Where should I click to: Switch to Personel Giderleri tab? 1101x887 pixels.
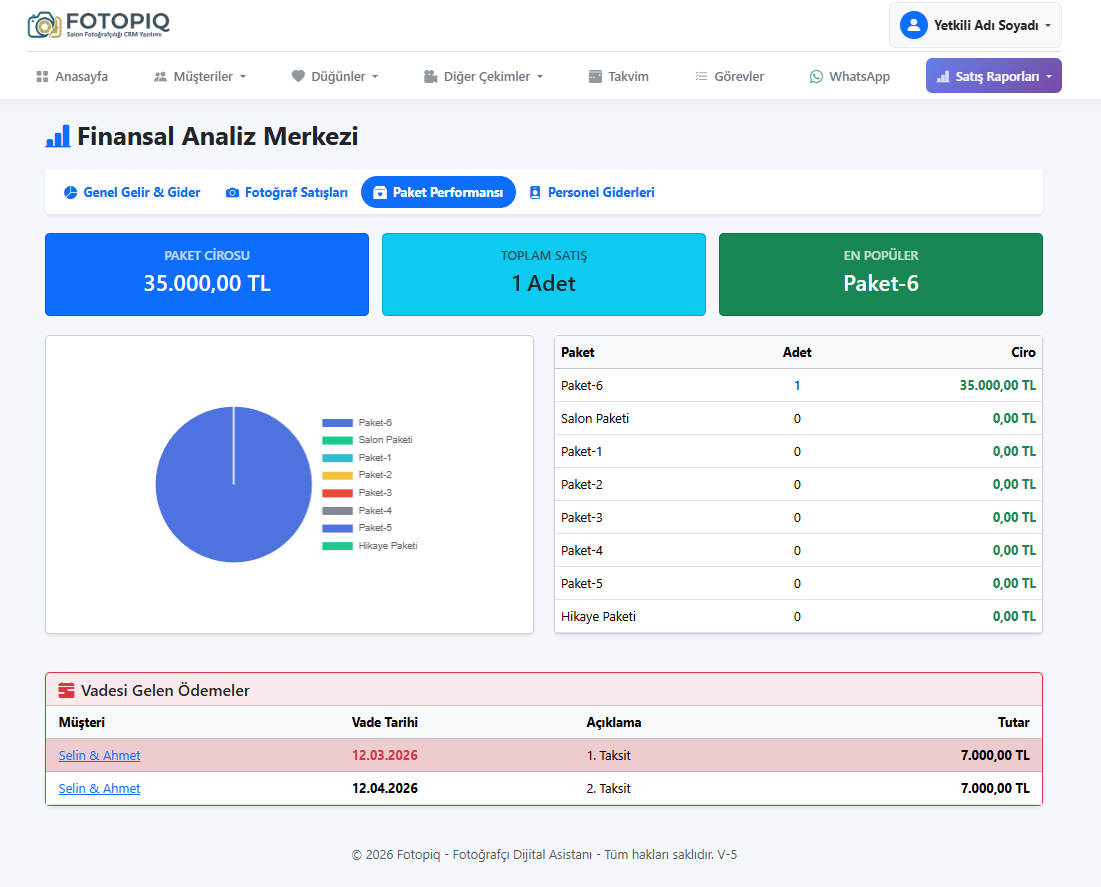(600, 192)
